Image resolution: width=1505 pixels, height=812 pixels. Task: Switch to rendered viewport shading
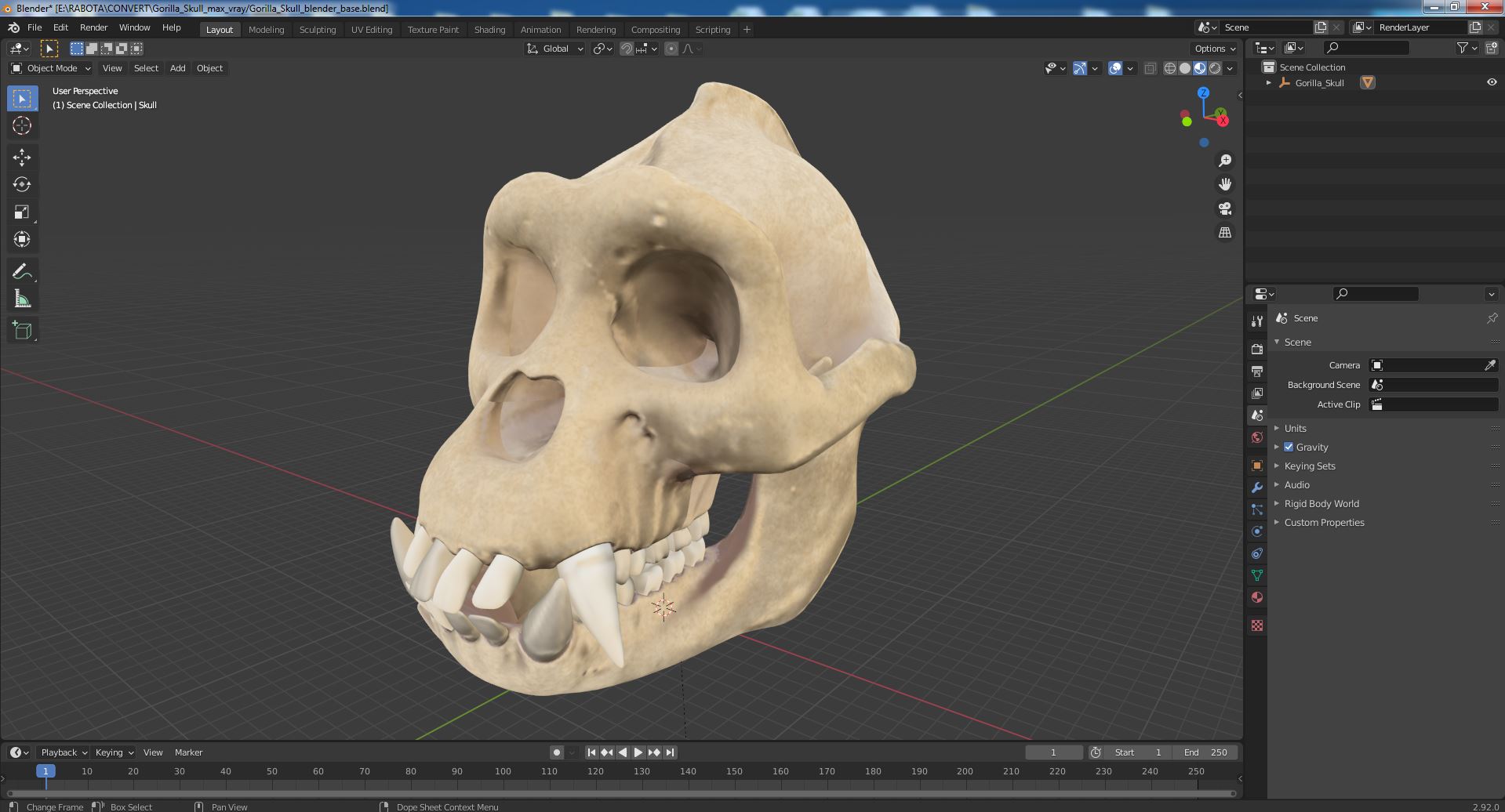point(1215,68)
